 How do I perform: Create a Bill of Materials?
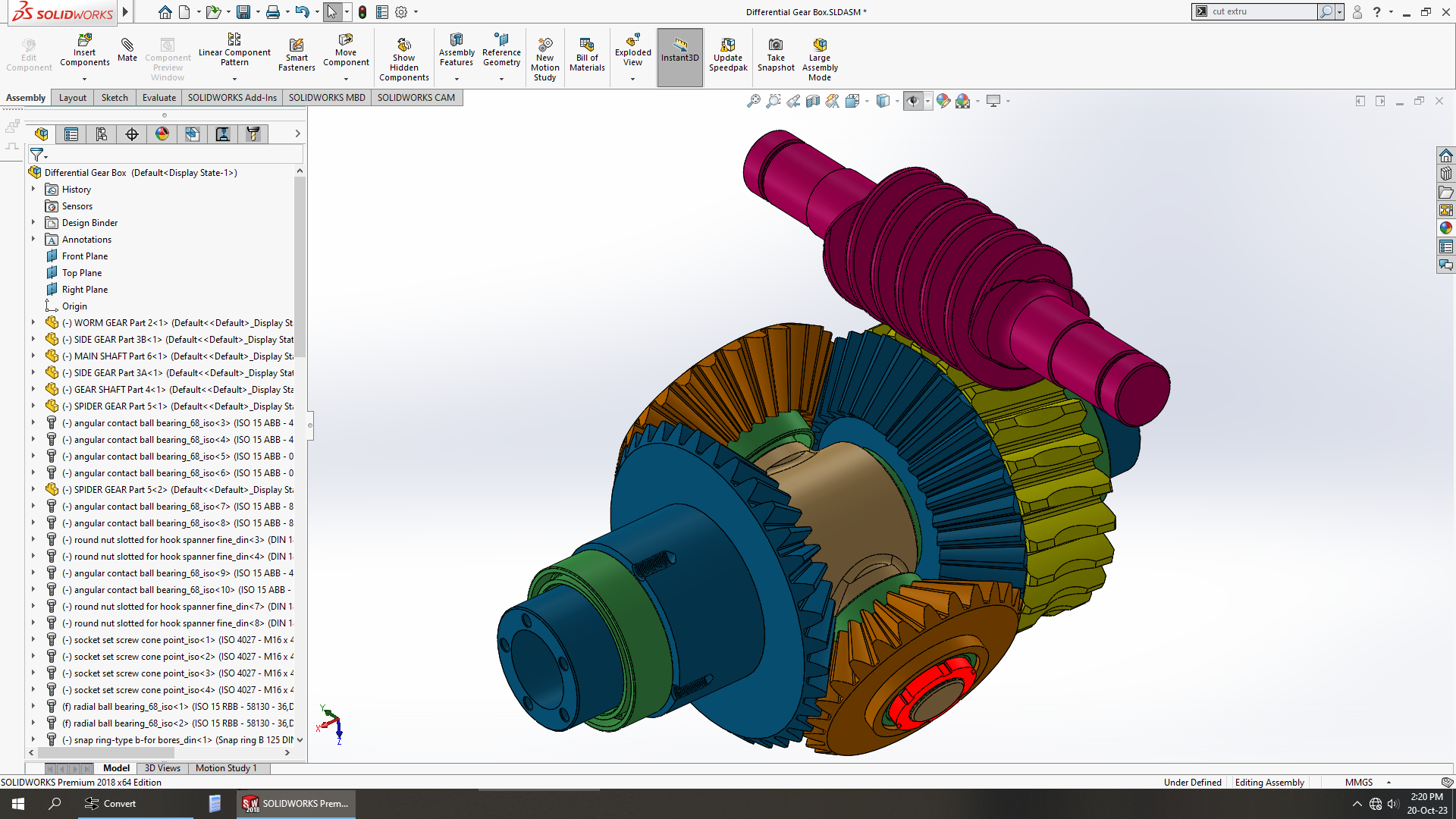587,55
